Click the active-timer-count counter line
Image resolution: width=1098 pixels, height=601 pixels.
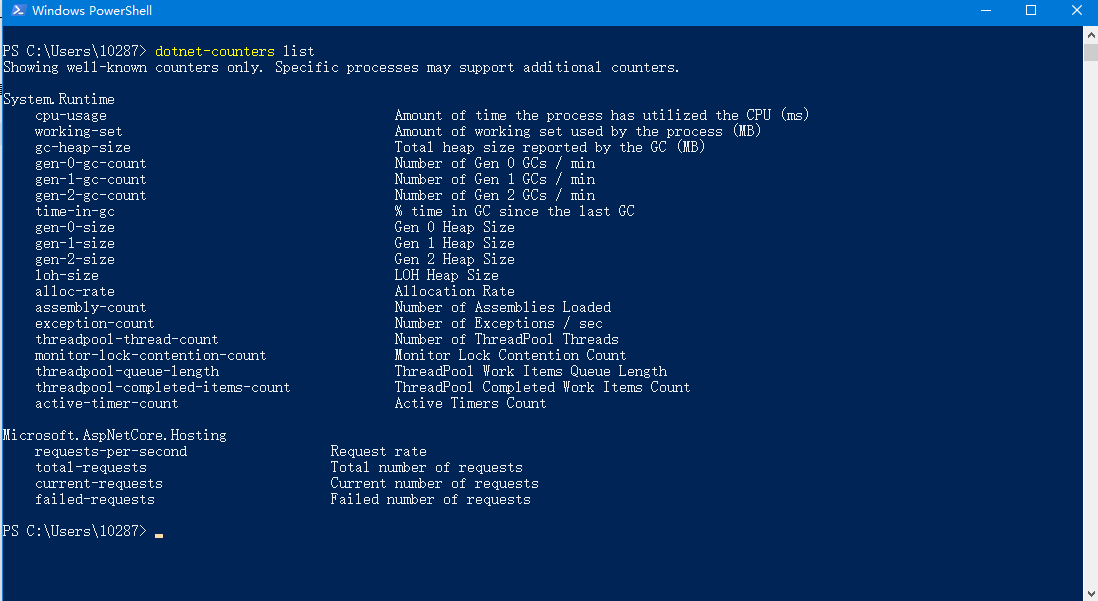(x=105, y=403)
